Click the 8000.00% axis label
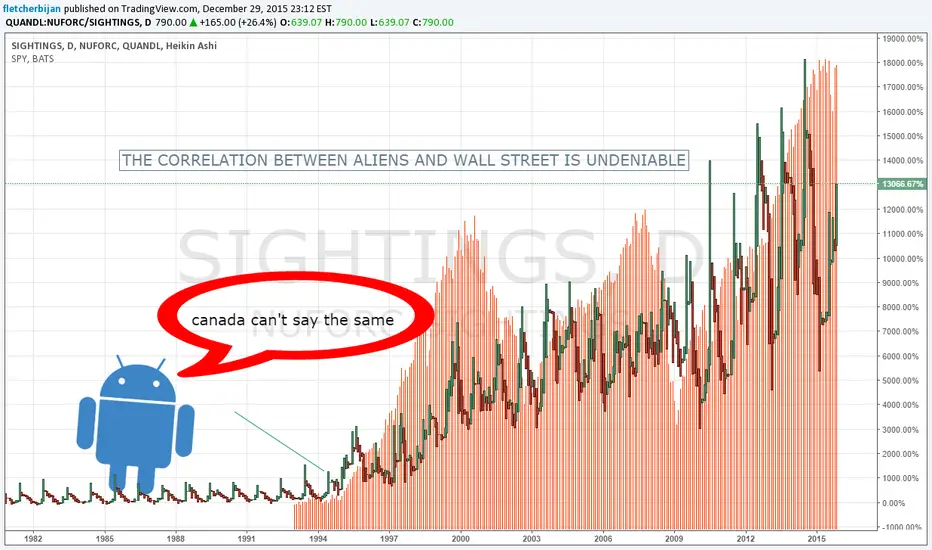932x550 pixels. (904, 307)
